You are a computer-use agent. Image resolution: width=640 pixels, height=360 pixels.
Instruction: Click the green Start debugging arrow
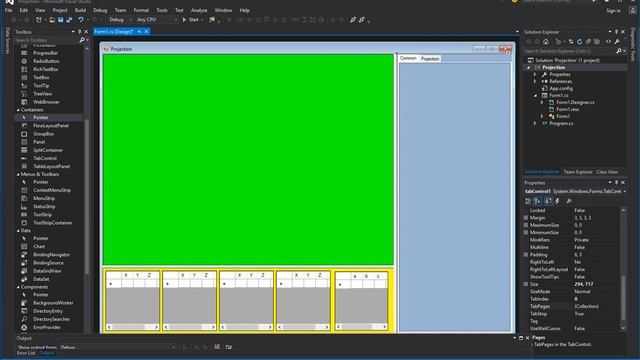(184, 20)
